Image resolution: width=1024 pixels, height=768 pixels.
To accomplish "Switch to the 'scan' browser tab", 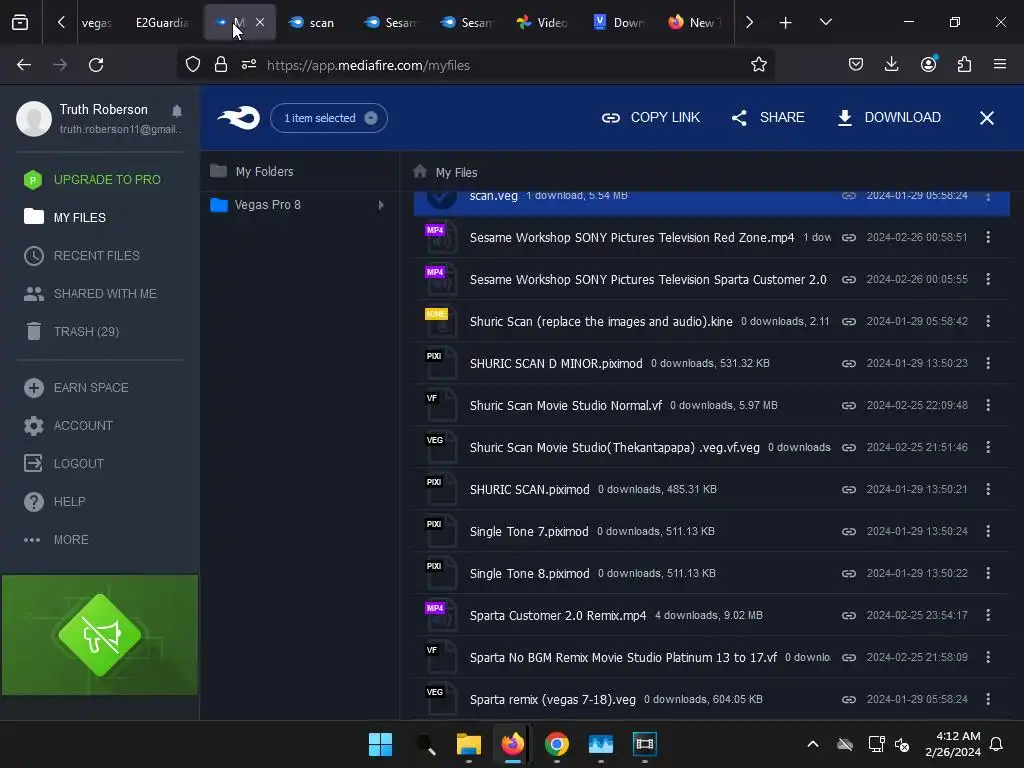I will click(312, 23).
